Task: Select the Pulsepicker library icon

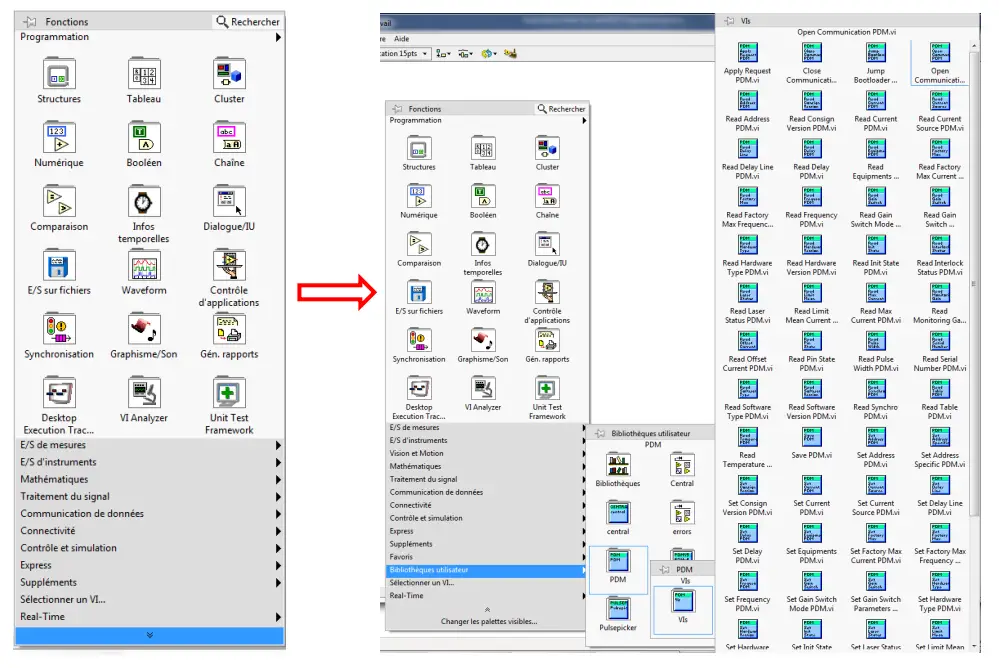Action: coord(618,609)
